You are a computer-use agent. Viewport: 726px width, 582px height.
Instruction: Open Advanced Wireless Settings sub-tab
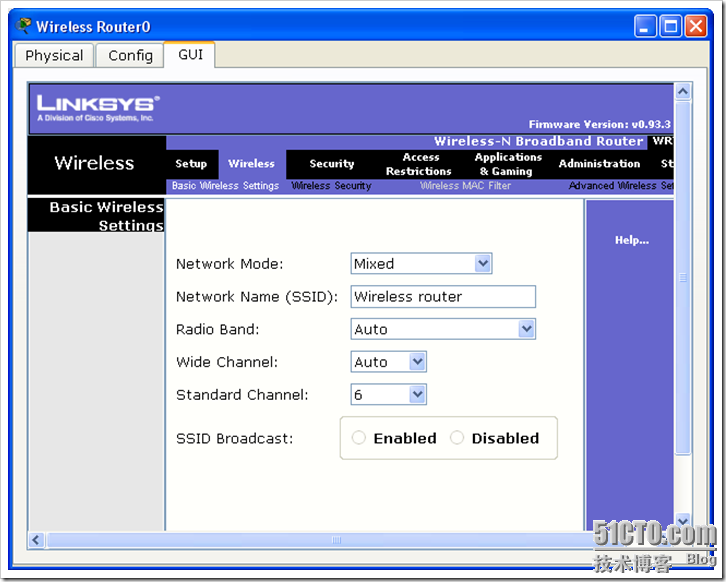[x=620, y=186]
